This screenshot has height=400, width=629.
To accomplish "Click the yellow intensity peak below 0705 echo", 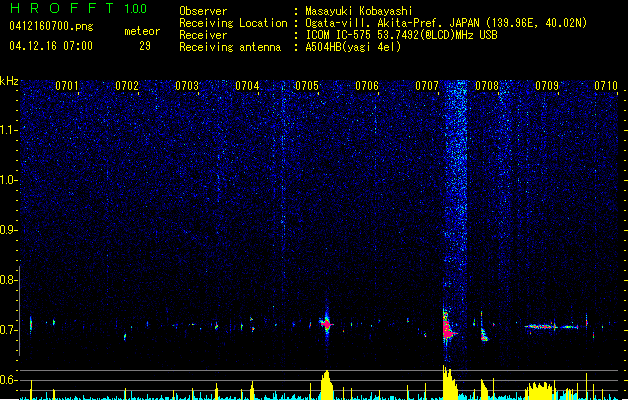I will point(327,385).
